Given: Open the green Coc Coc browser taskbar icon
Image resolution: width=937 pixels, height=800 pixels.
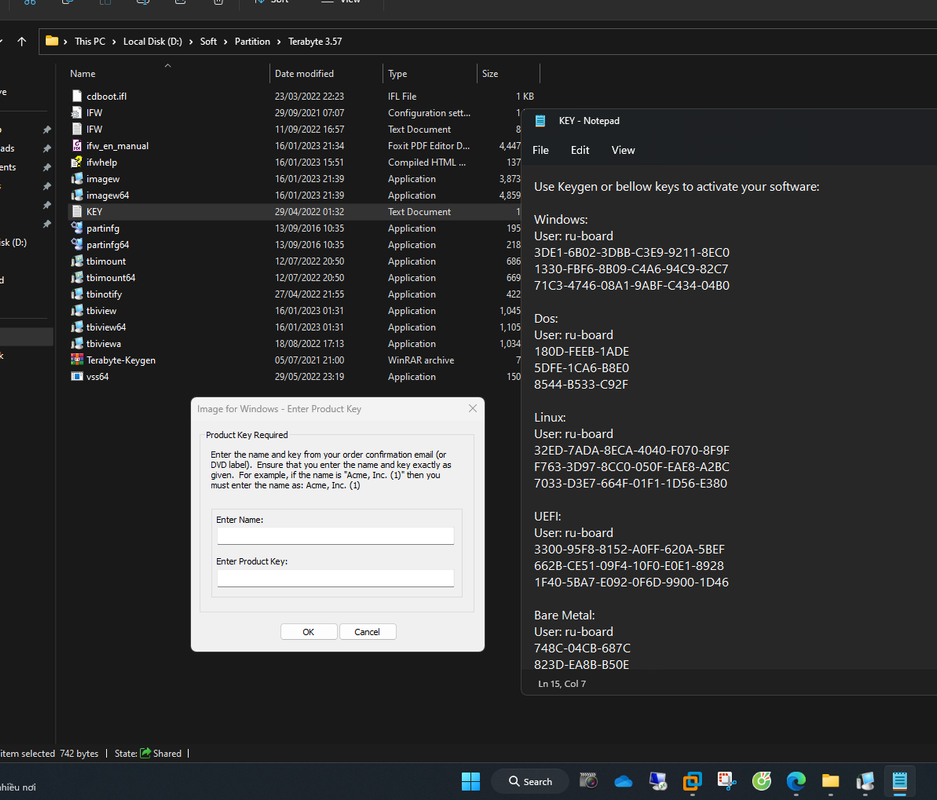Looking at the screenshot, I should [761, 781].
